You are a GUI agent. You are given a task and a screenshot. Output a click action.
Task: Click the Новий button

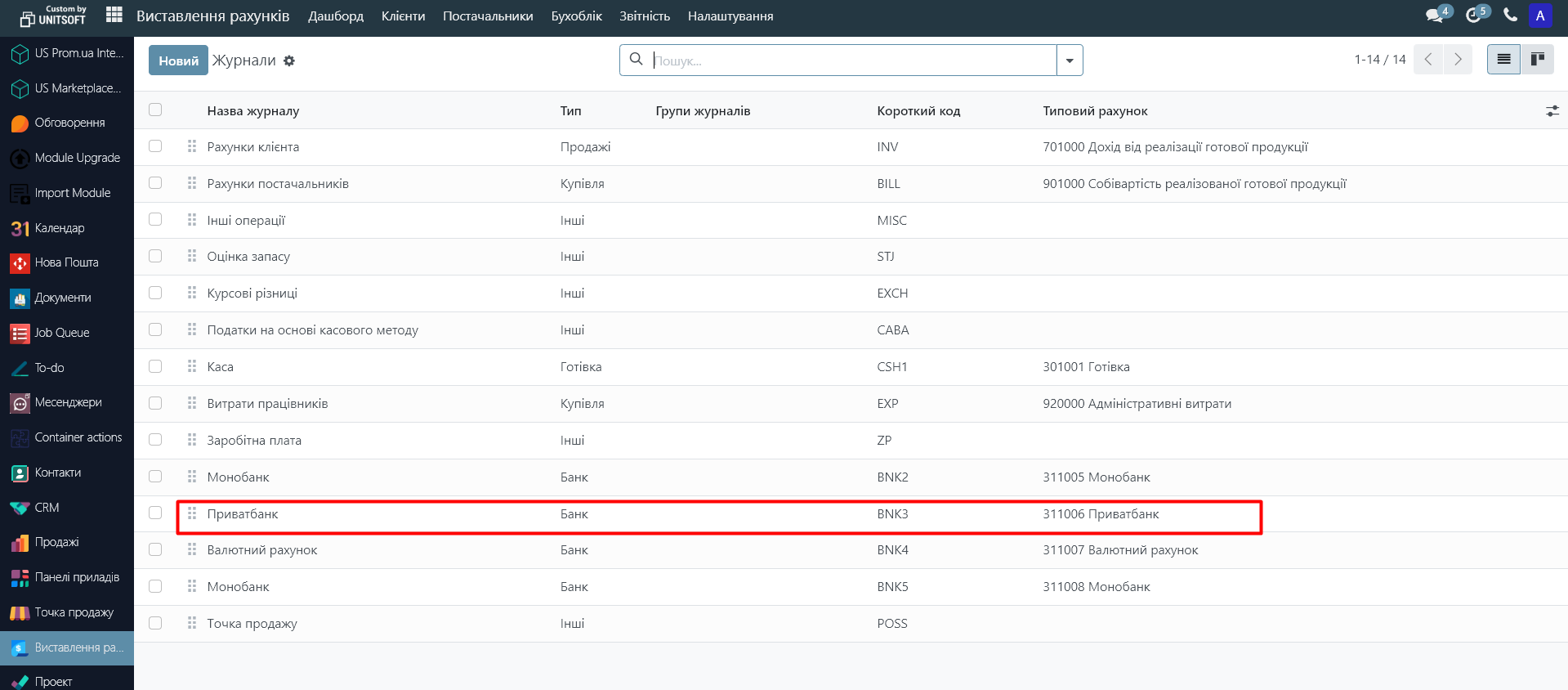coord(178,60)
